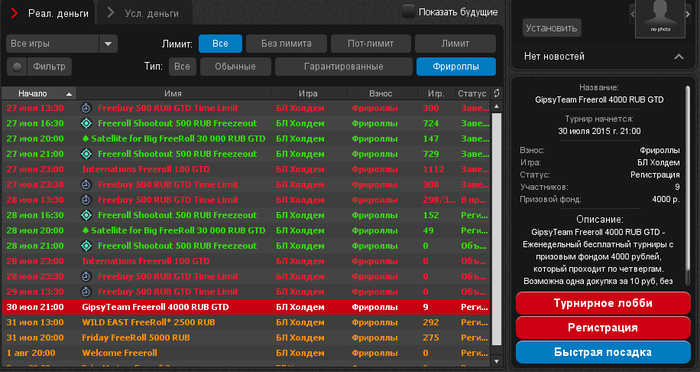
Task: Click spade icon in 28 июл 20:00 Satellite row
Action: (x=86, y=230)
